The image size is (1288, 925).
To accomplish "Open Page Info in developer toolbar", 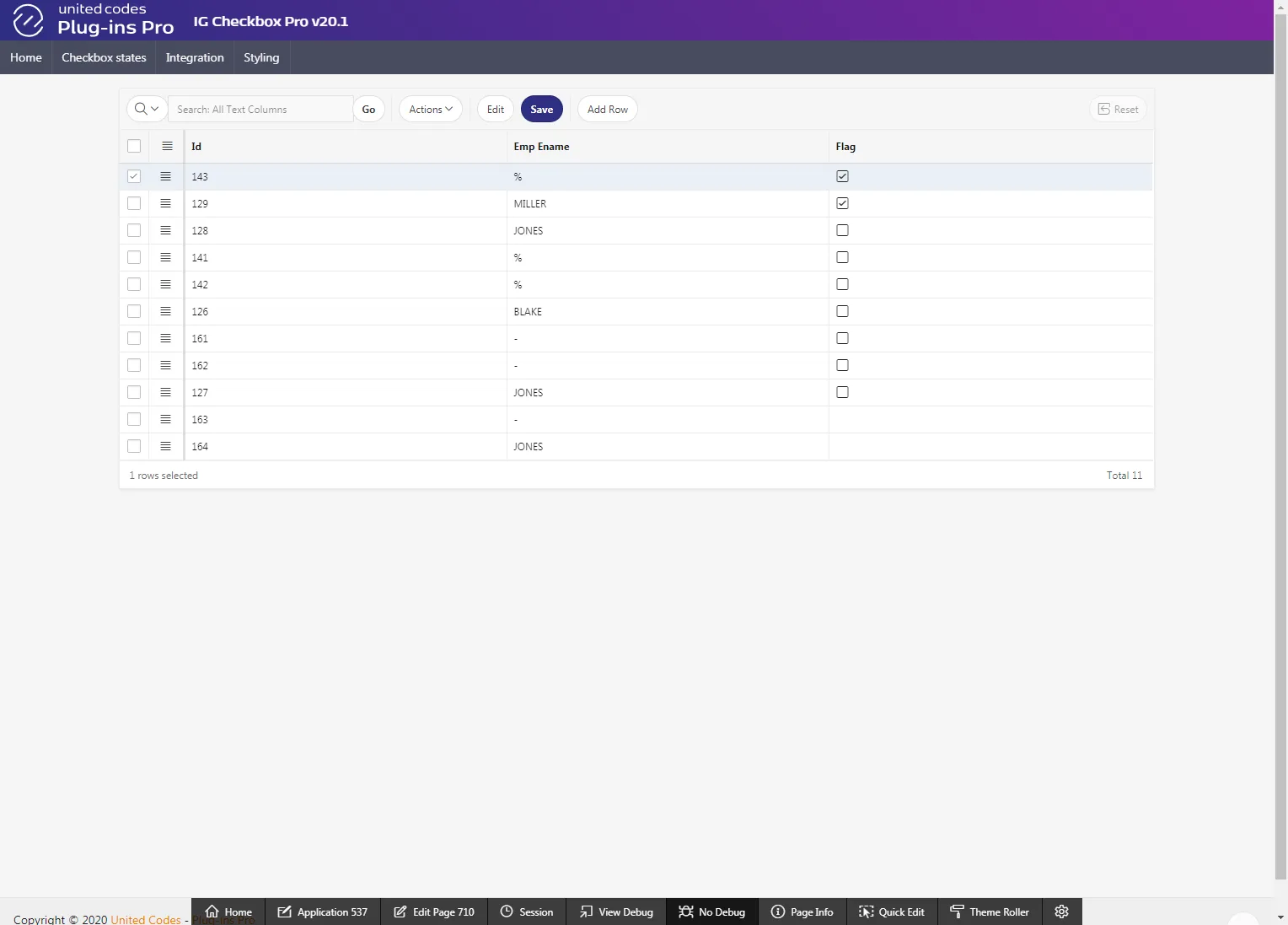I will [802, 912].
